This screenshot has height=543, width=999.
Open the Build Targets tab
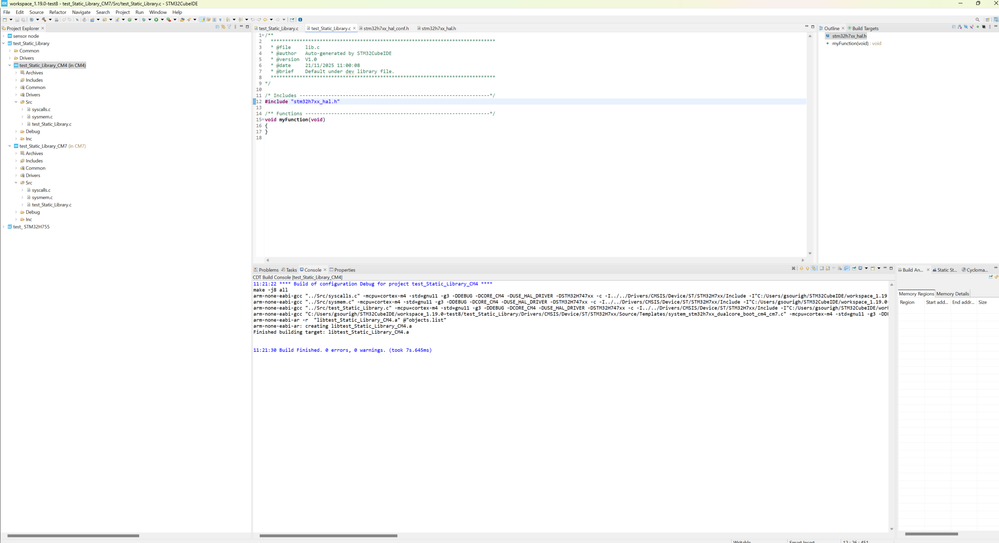(x=865, y=28)
